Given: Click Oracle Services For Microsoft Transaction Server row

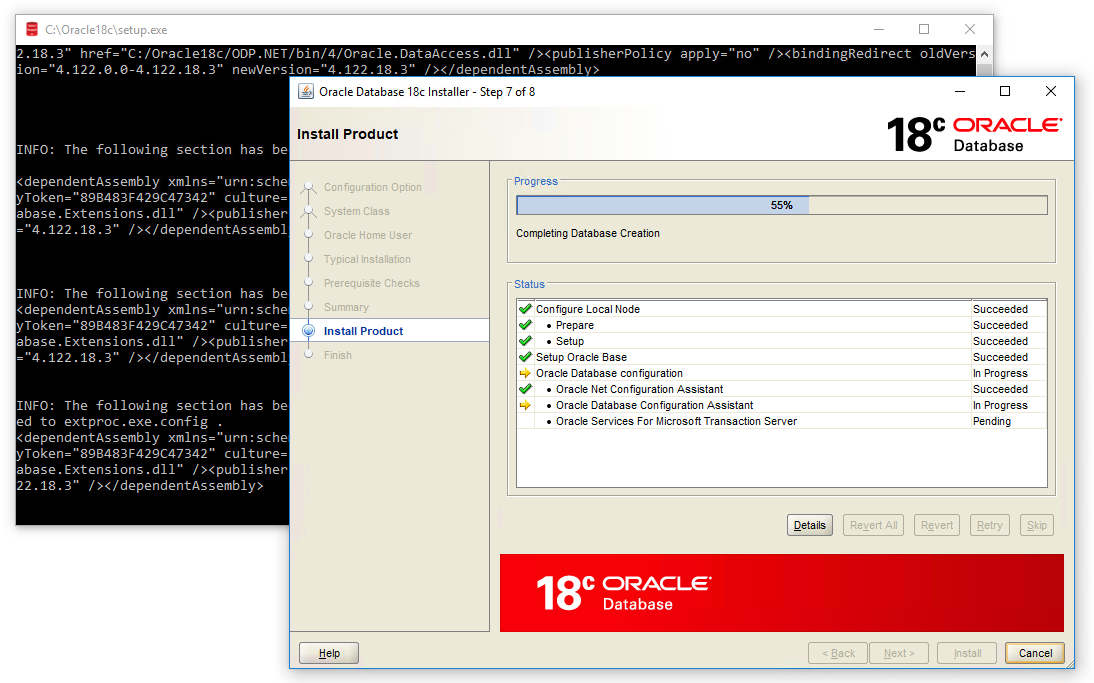Looking at the screenshot, I should (781, 421).
